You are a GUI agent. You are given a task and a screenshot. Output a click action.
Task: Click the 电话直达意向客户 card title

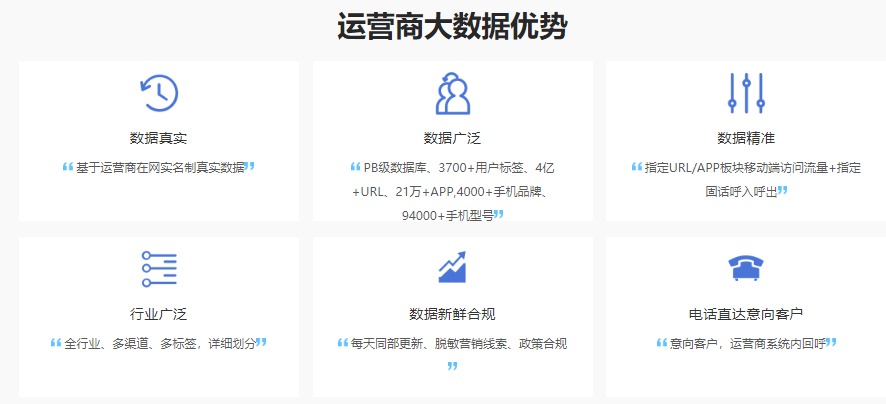tap(746, 314)
